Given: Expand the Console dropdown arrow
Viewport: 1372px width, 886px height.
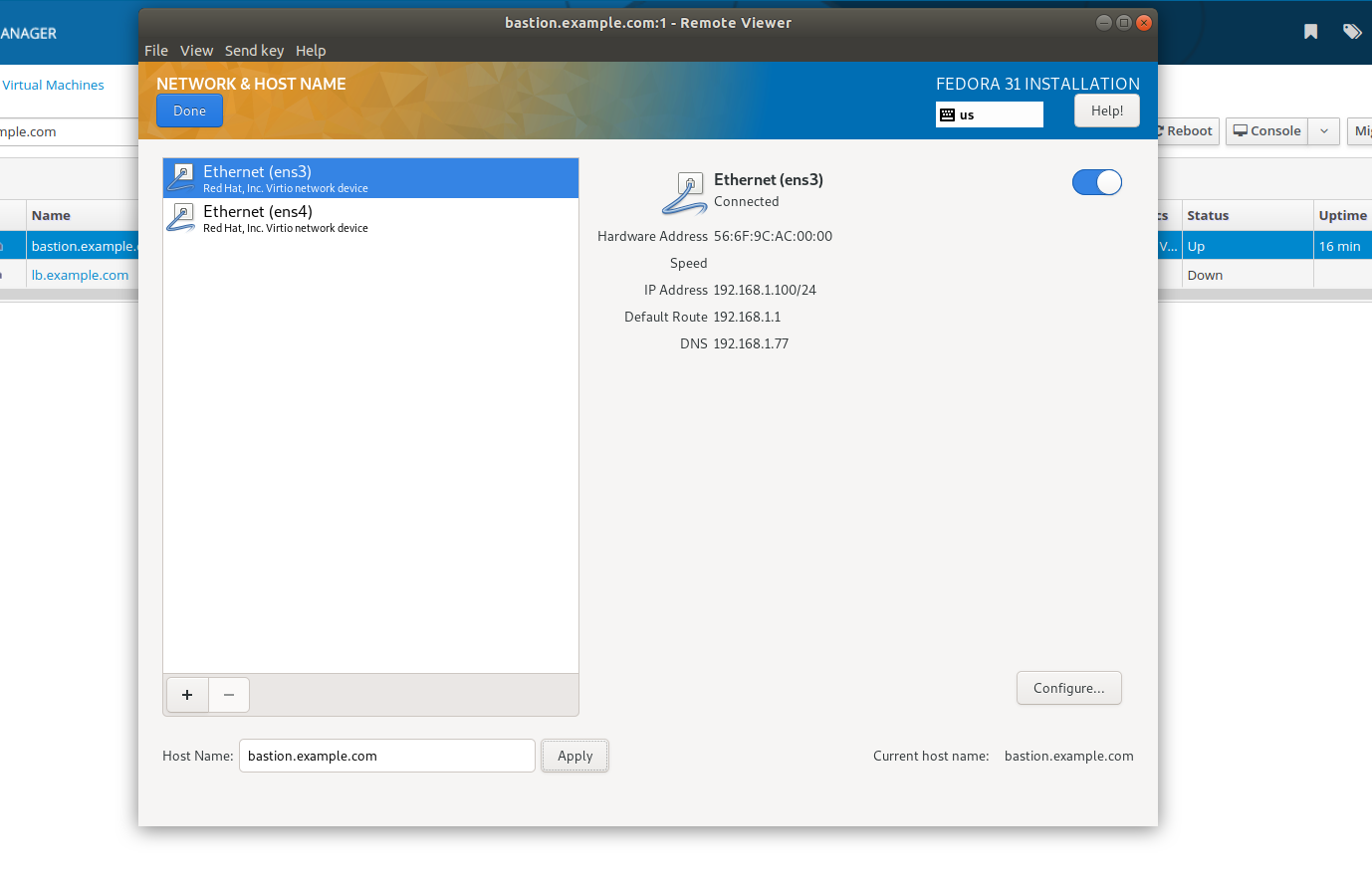Looking at the screenshot, I should pyautogui.click(x=1324, y=131).
